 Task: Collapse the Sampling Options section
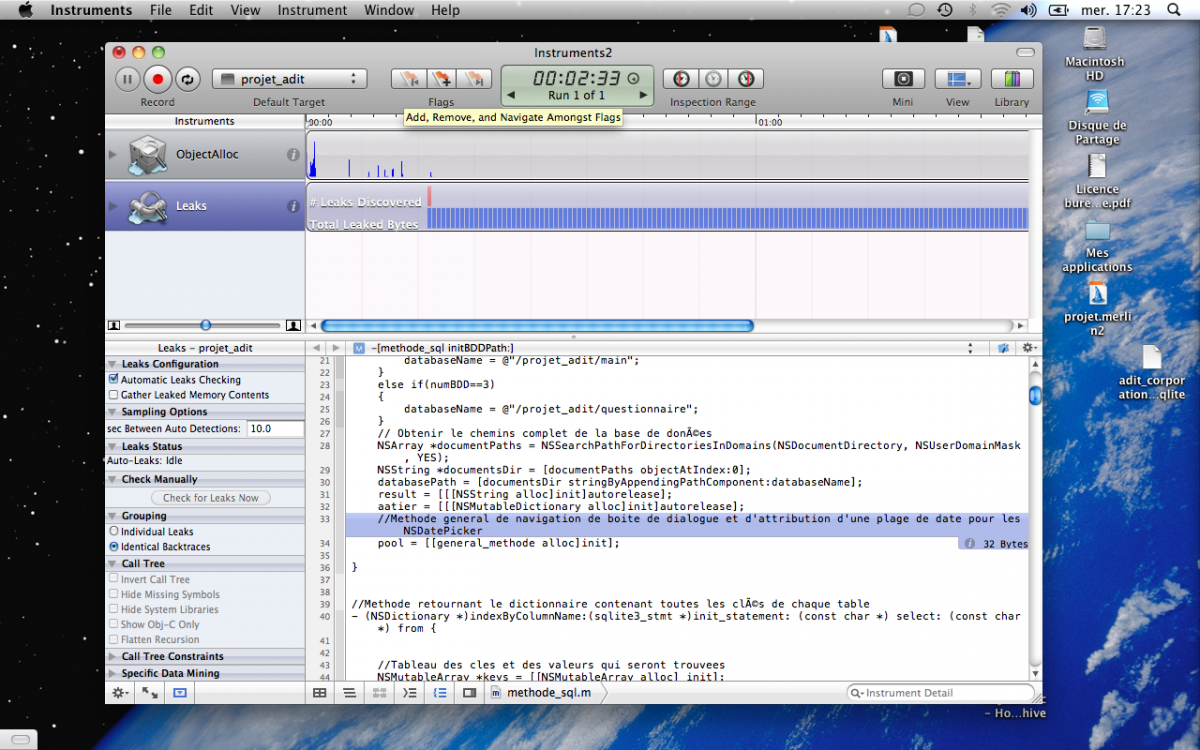[113, 412]
